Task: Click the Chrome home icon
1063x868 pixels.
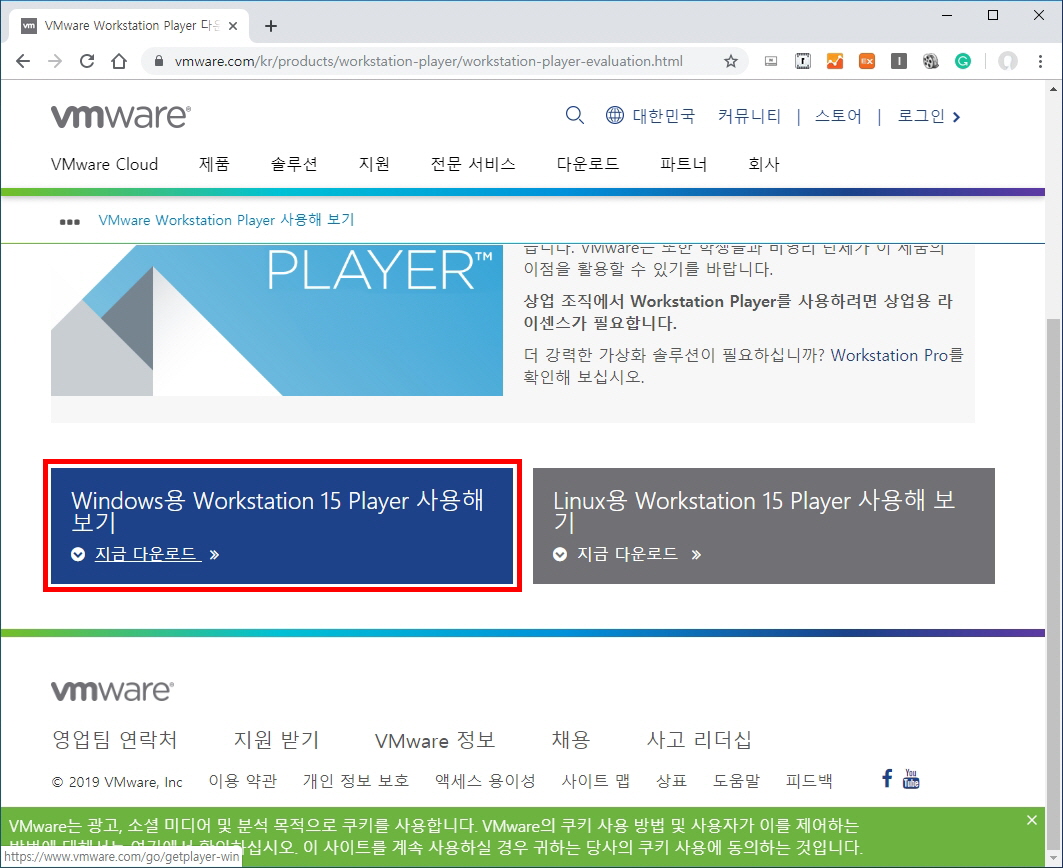Action: tap(119, 60)
